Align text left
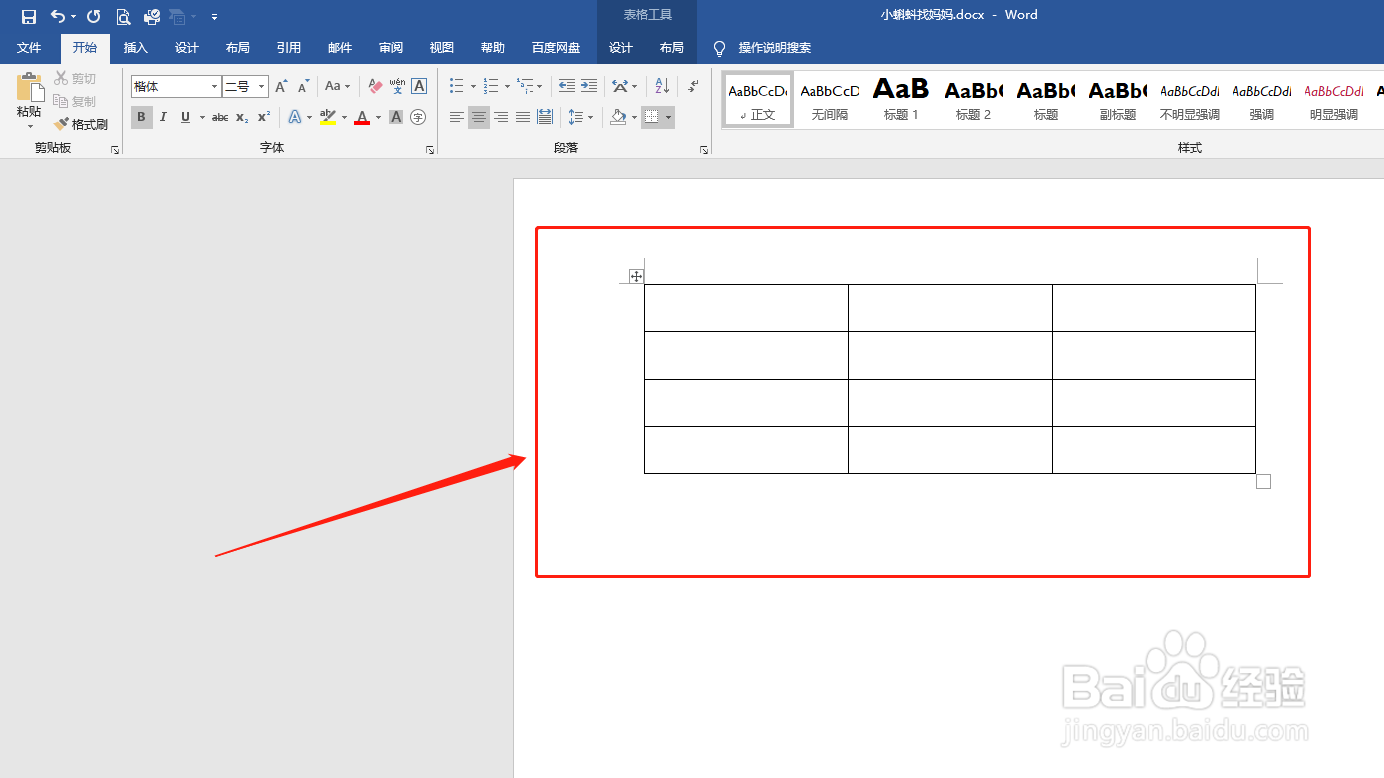Viewport: 1384px width, 778px height. (457, 117)
